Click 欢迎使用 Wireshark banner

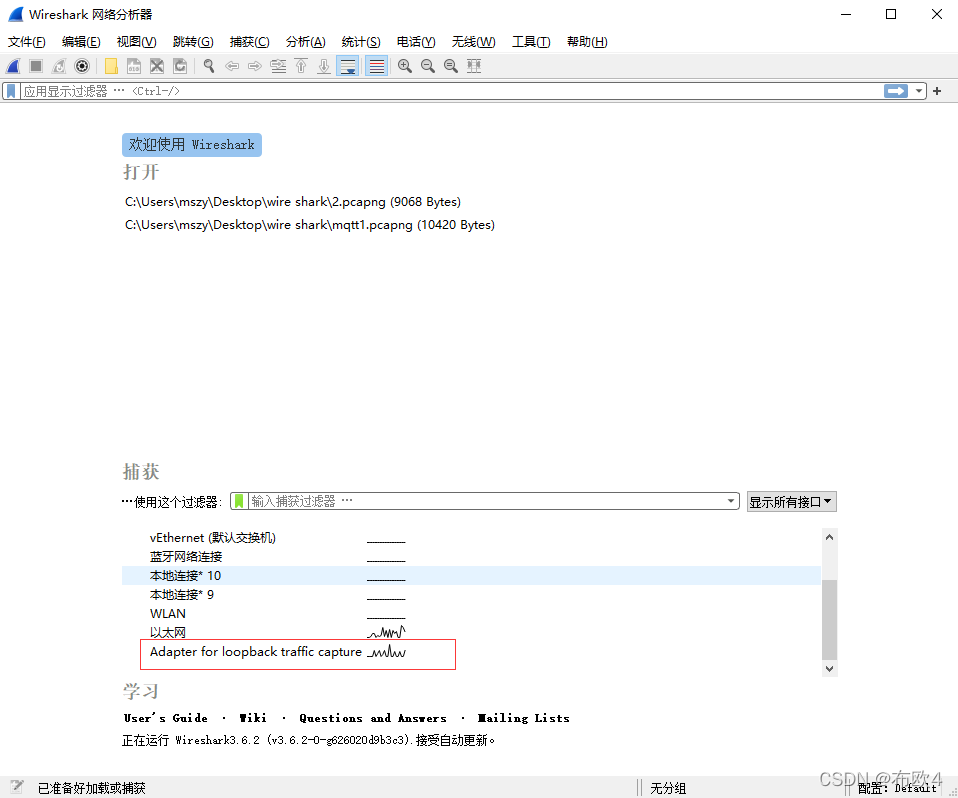(x=192, y=145)
